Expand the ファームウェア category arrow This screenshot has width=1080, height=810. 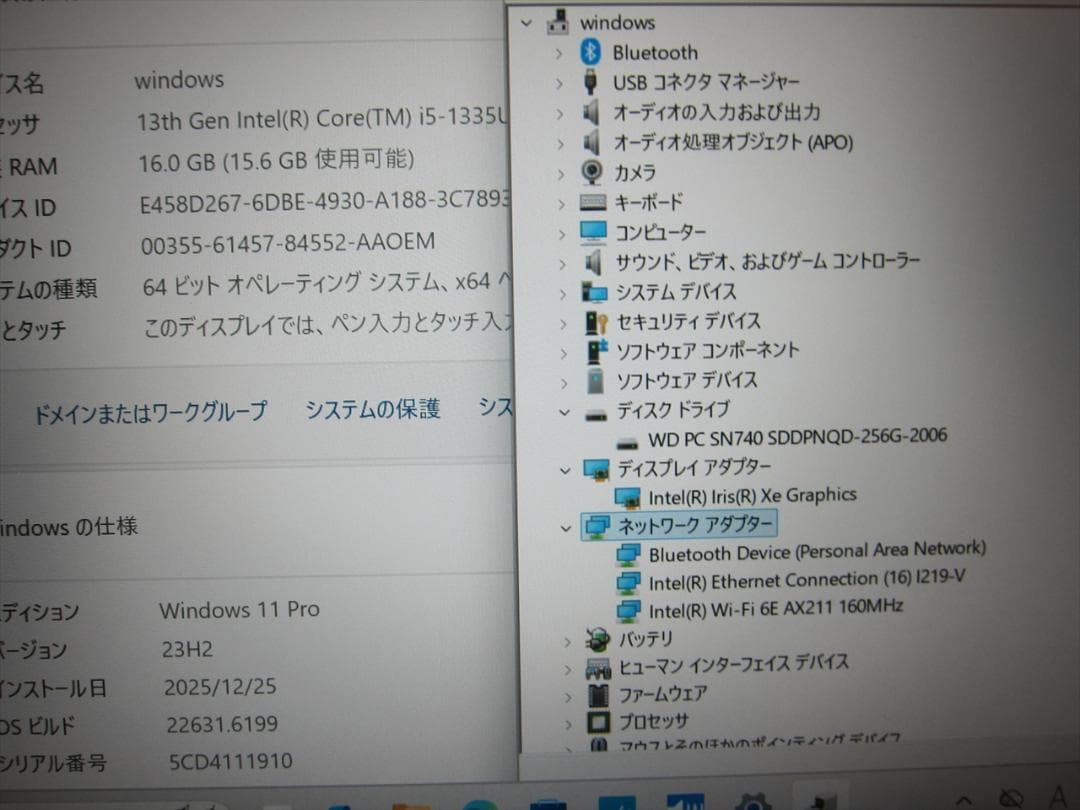568,697
